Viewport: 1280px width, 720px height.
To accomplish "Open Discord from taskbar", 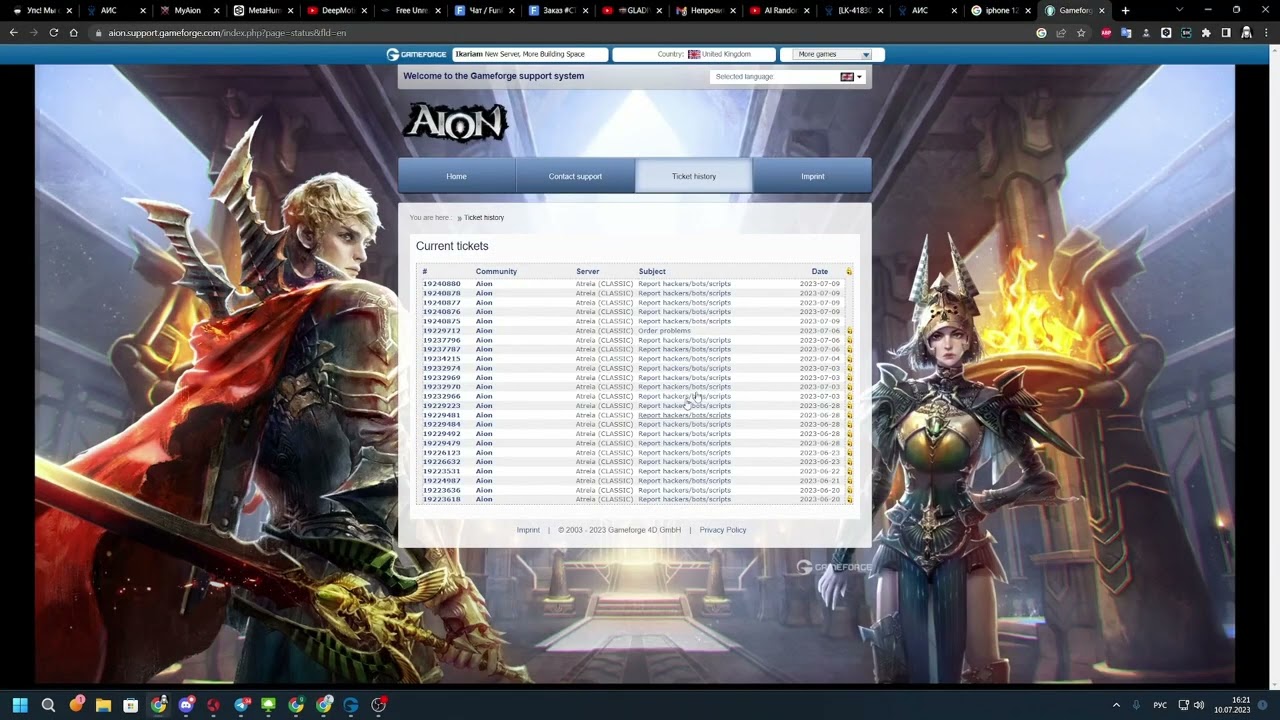I will [186, 705].
